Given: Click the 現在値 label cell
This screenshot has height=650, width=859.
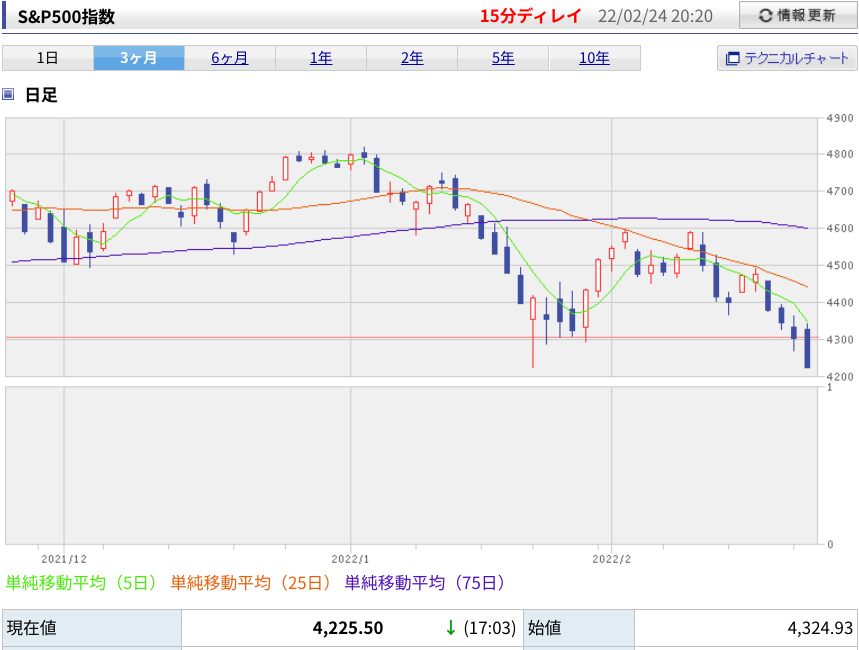Looking at the screenshot, I should click(92, 628).
